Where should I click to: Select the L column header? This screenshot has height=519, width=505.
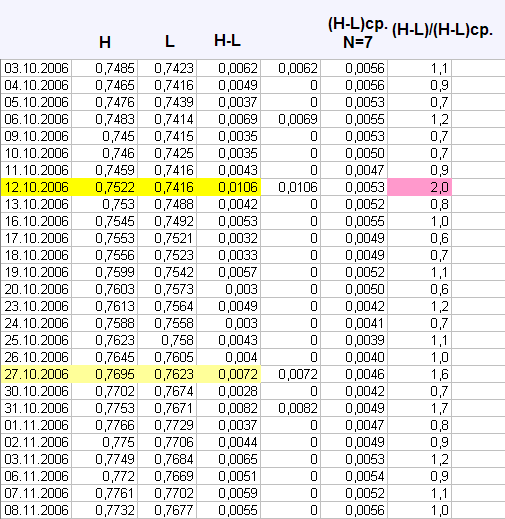point(170,42)
